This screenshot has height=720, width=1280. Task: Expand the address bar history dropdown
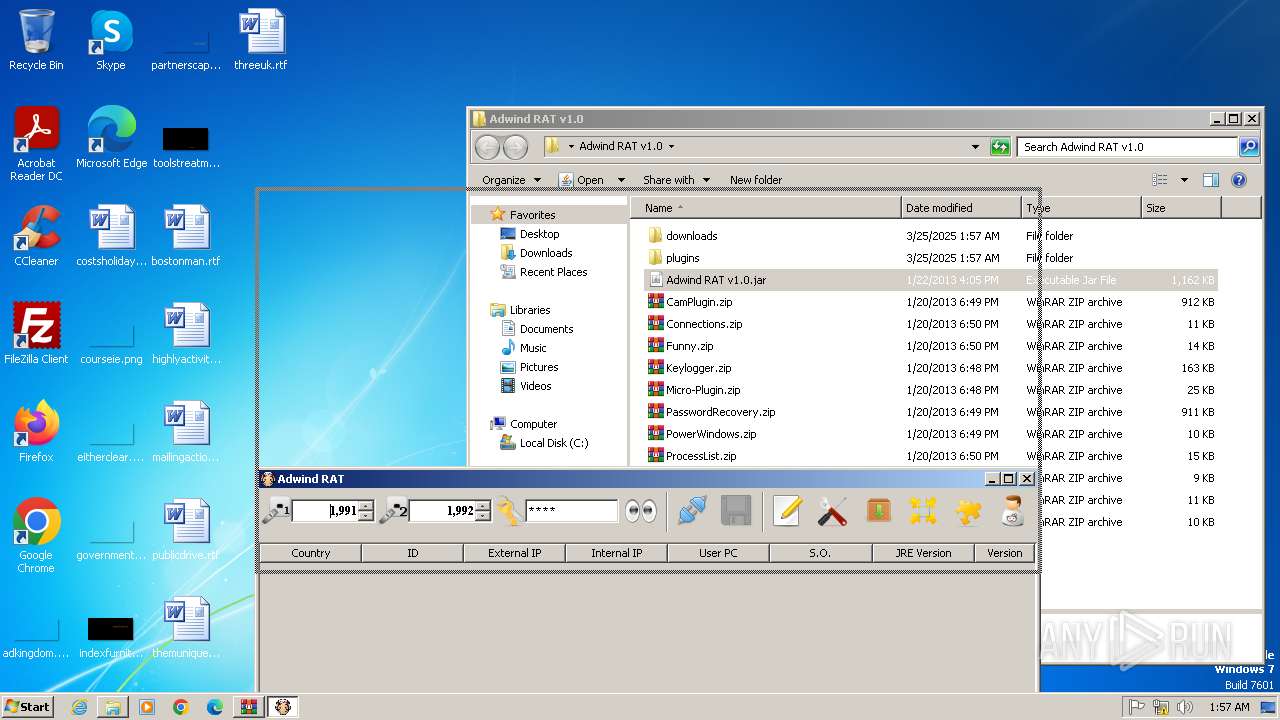976,147
